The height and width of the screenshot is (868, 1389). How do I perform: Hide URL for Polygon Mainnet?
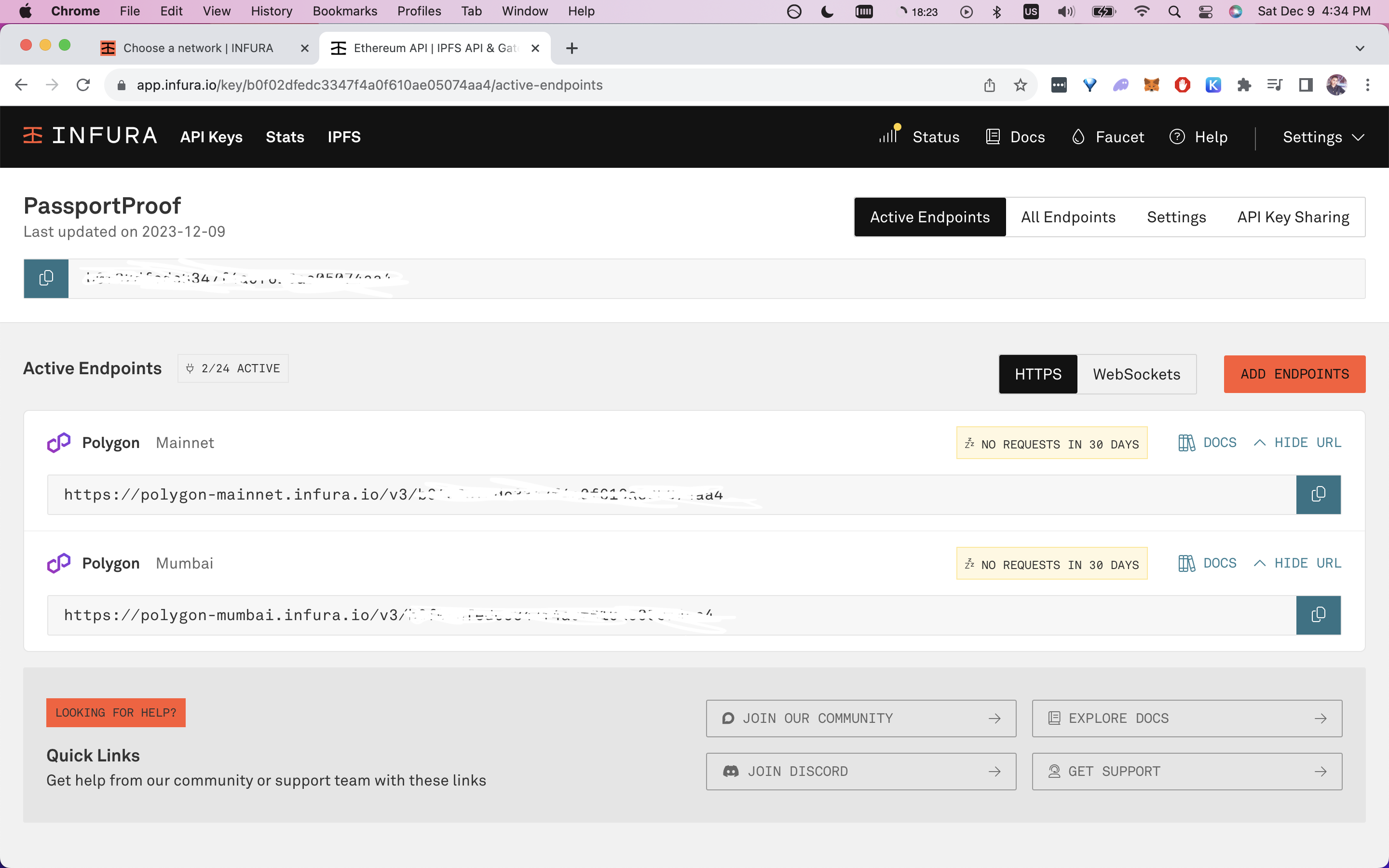[1298, 443]
